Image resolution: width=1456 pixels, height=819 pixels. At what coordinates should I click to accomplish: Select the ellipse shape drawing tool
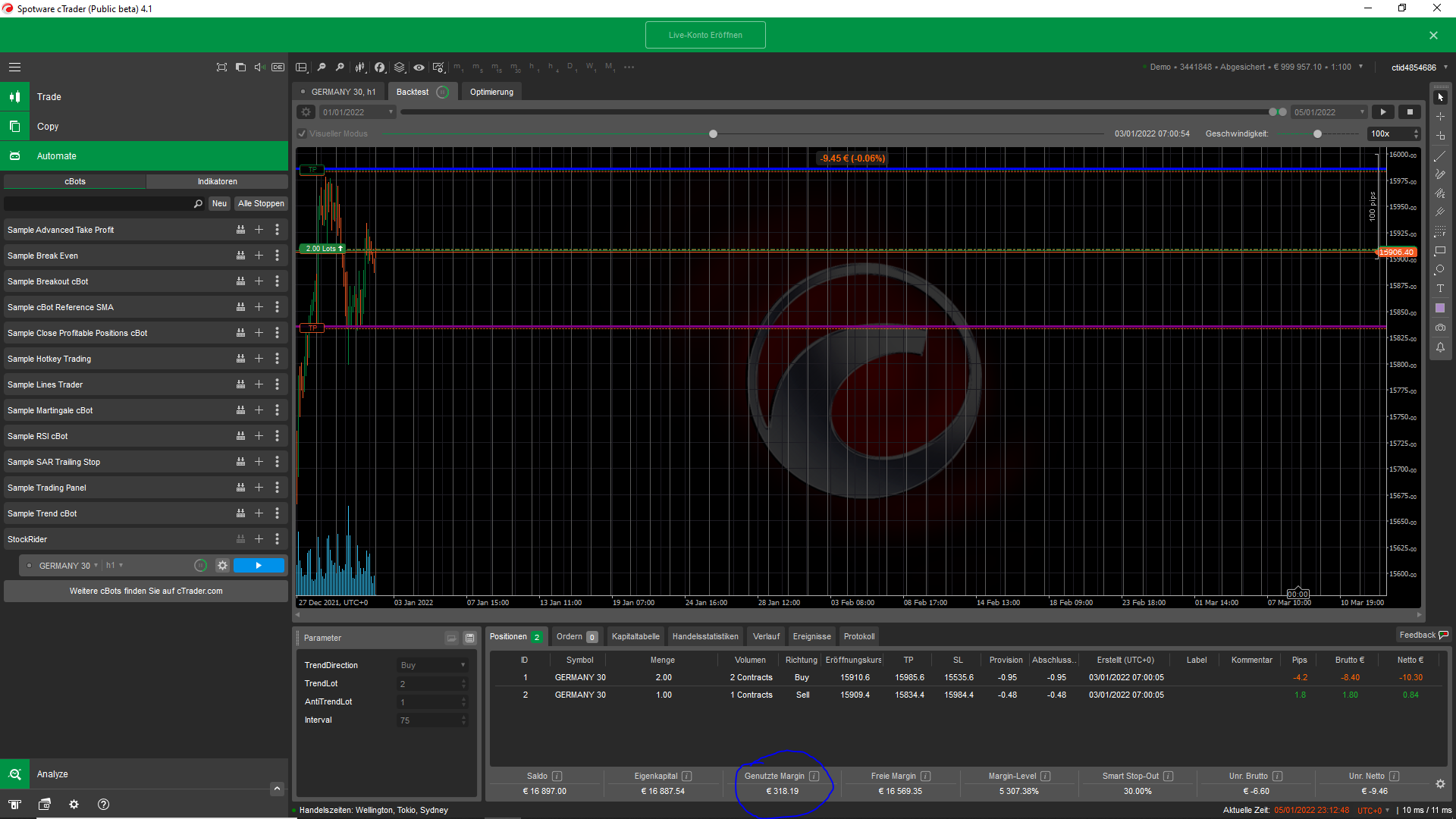coord(1440,270)
